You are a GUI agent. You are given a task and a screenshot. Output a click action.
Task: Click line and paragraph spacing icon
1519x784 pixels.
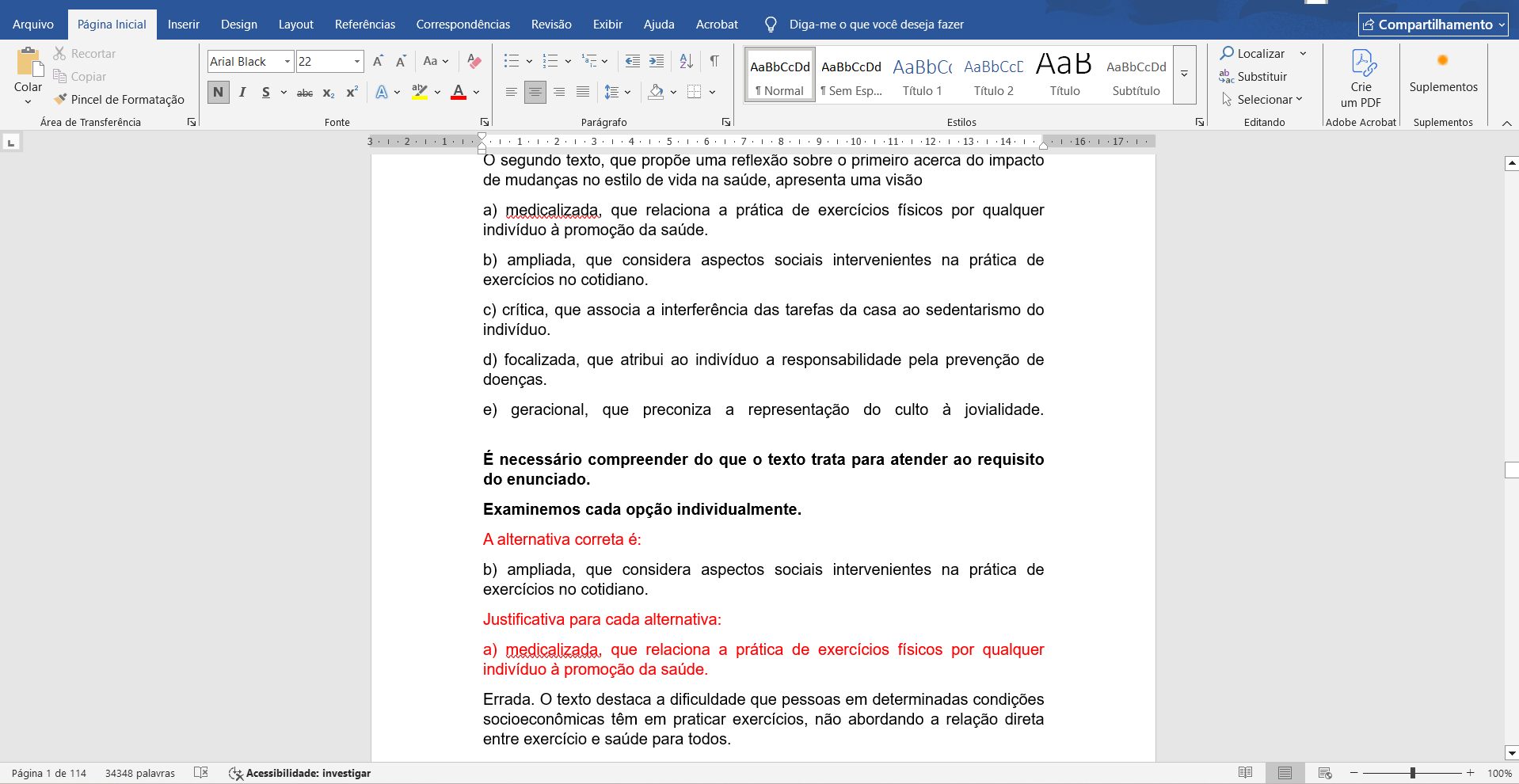pos(611,92)
